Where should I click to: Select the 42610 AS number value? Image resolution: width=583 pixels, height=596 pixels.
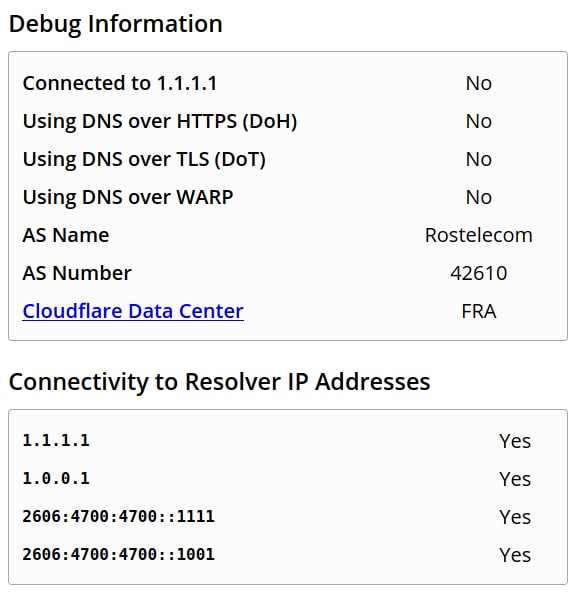pyautogui.click(x=478, y=273)
